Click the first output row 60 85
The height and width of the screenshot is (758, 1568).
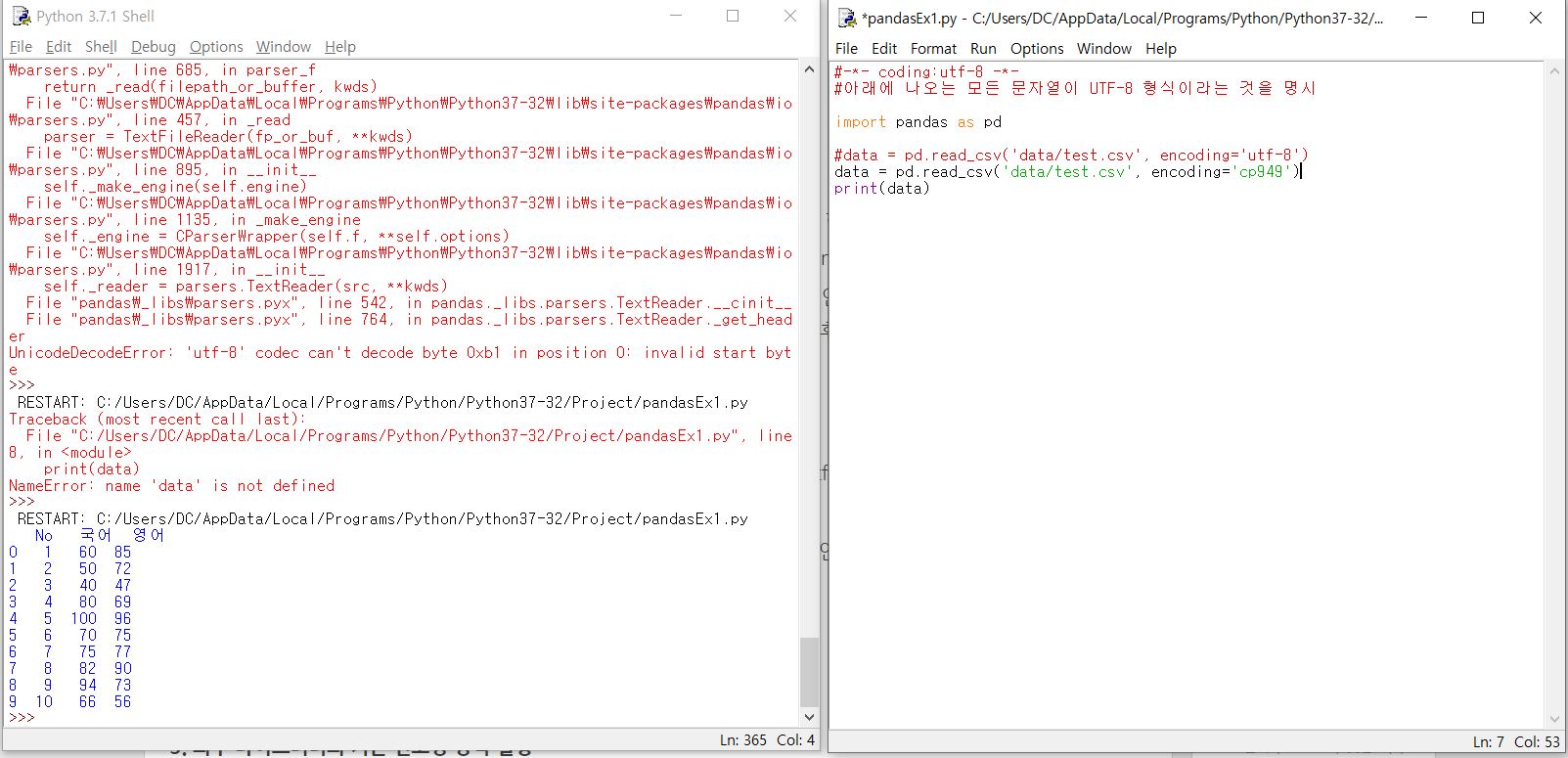(69, 553)
